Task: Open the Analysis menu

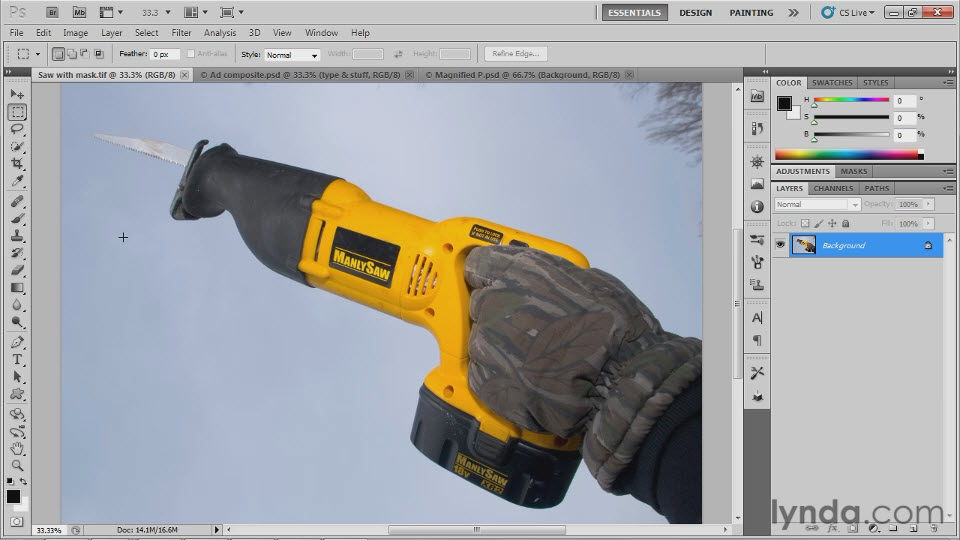Action: [220, 33]
